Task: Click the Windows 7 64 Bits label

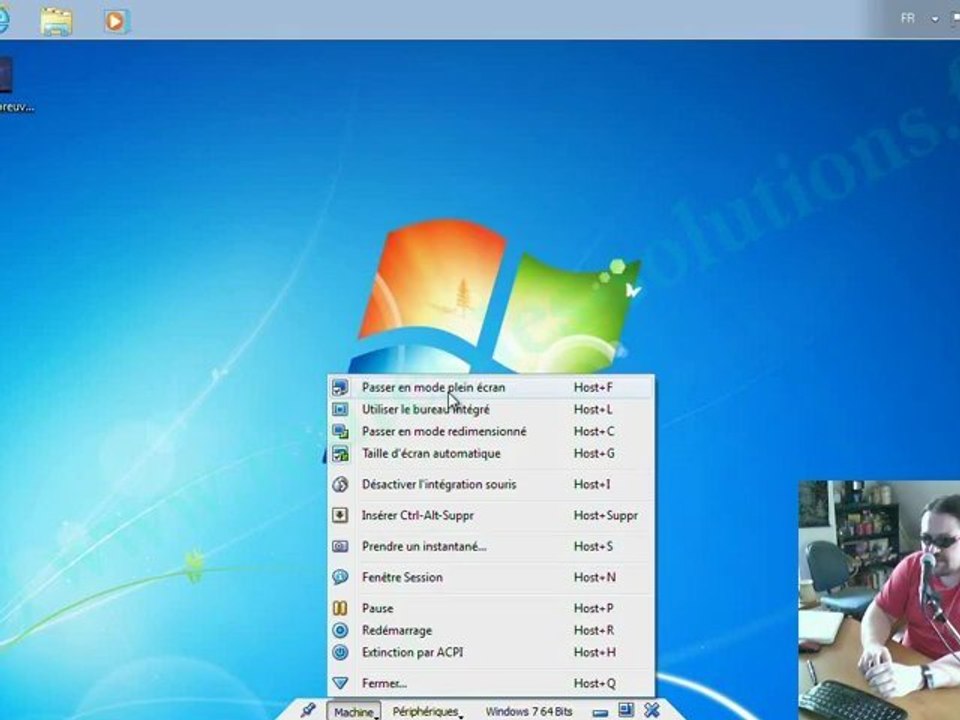Action: click(528, 711)
